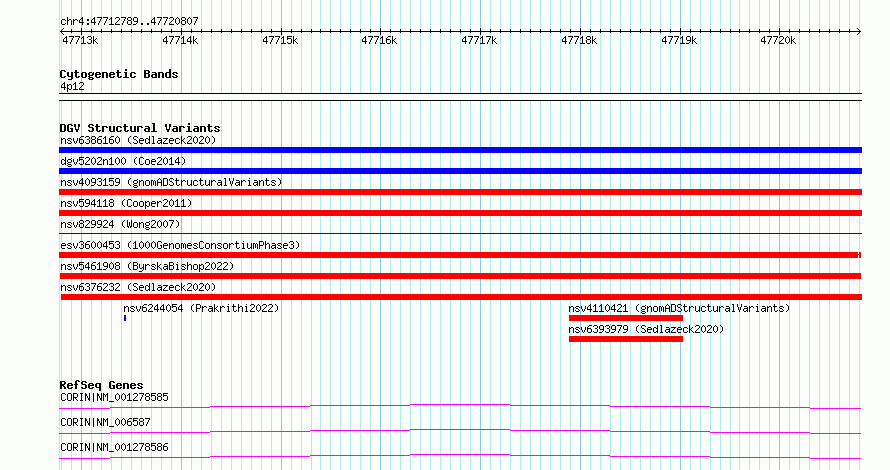Click the nsv829924 (Wong2007) label

point(120,224)
